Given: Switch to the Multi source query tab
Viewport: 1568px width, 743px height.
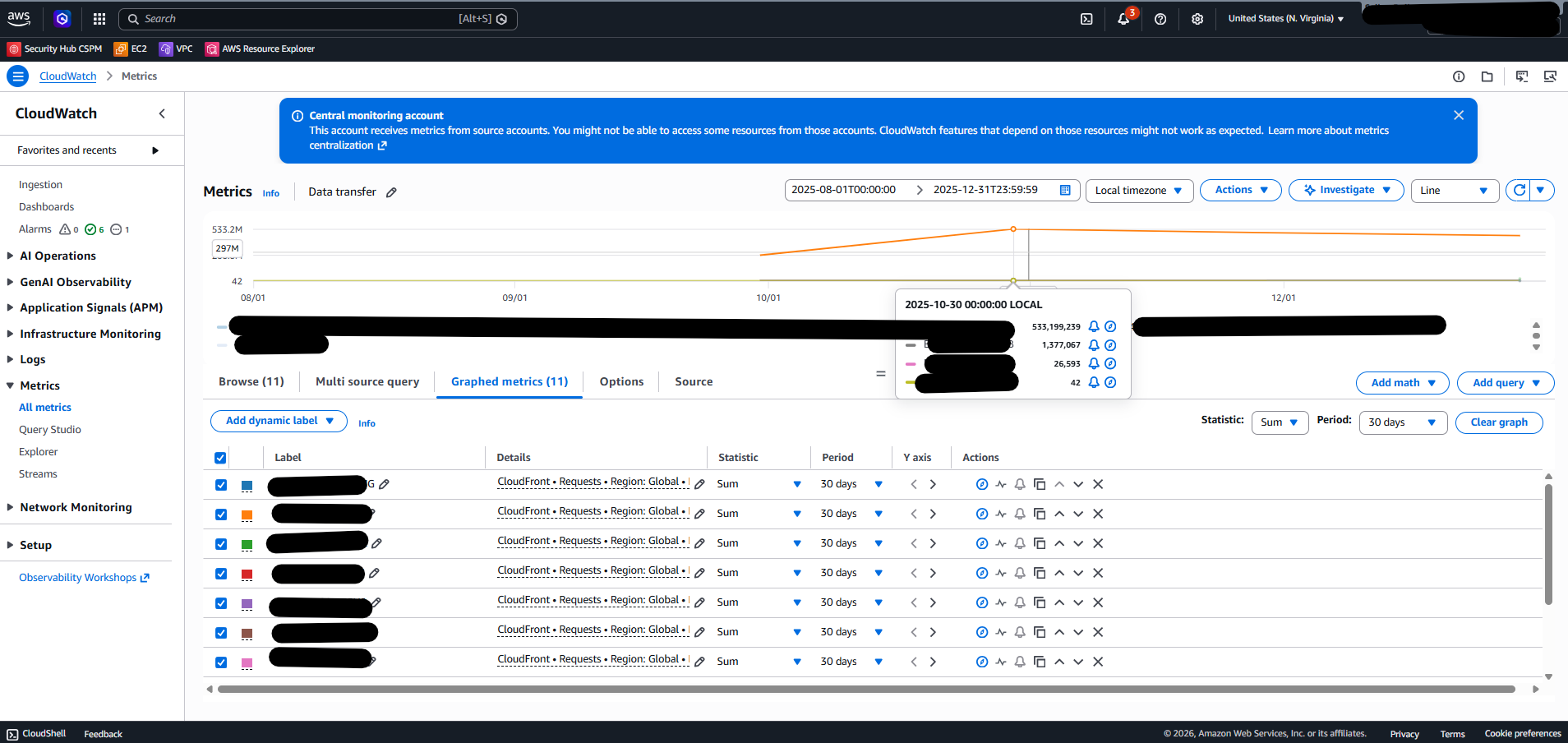Looking at the screenshot, I should (x=367, y=381).
